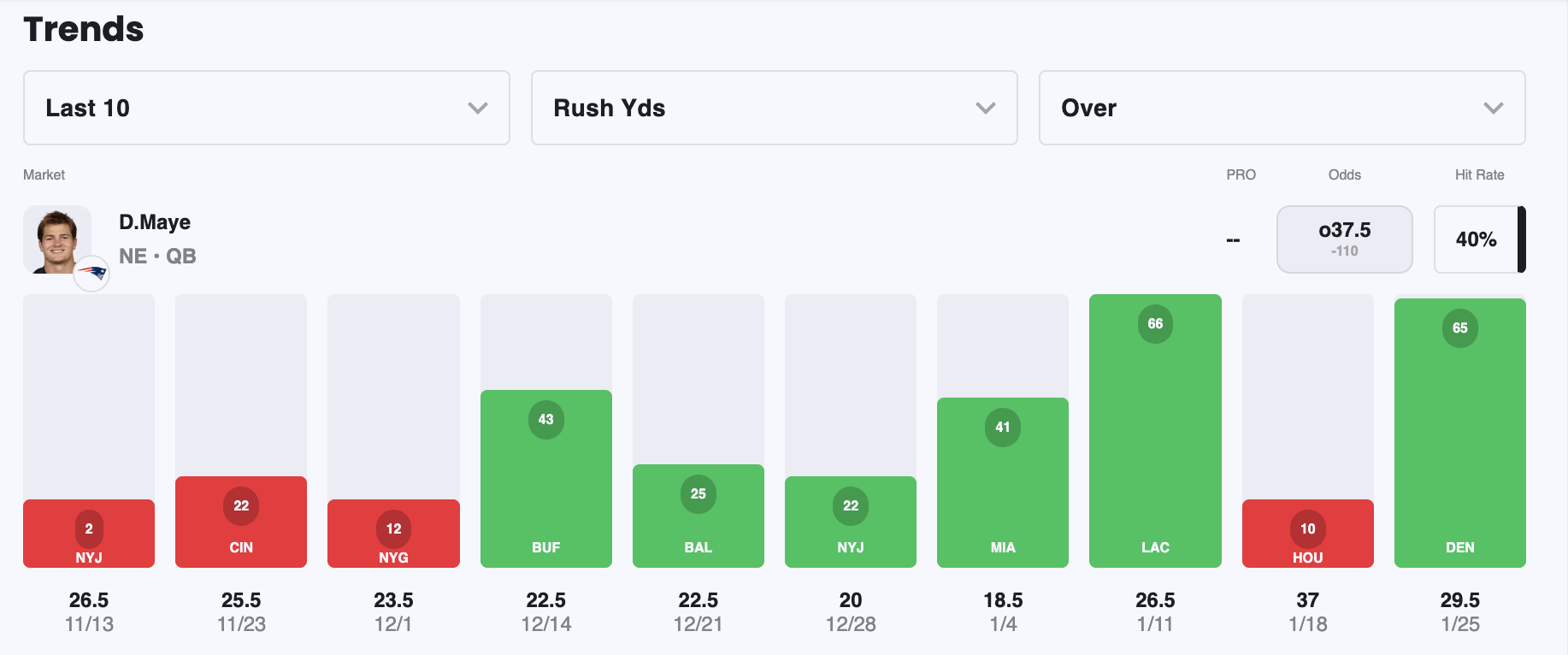1568x655 pixels.
Task: Open the Last 10 games filter dropdown
Action: [266, 108]
